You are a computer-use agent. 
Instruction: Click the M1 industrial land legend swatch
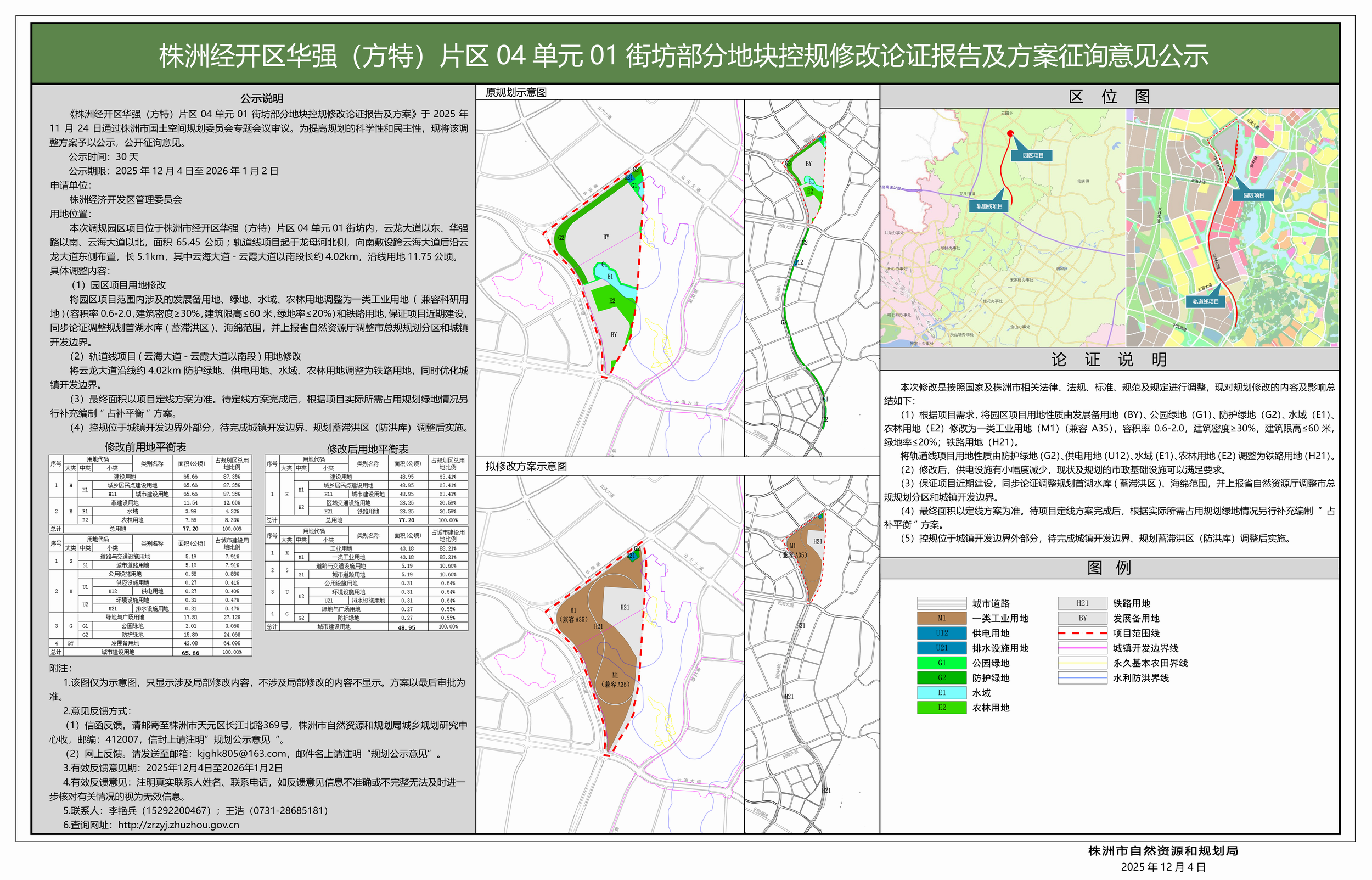(941, 618)
